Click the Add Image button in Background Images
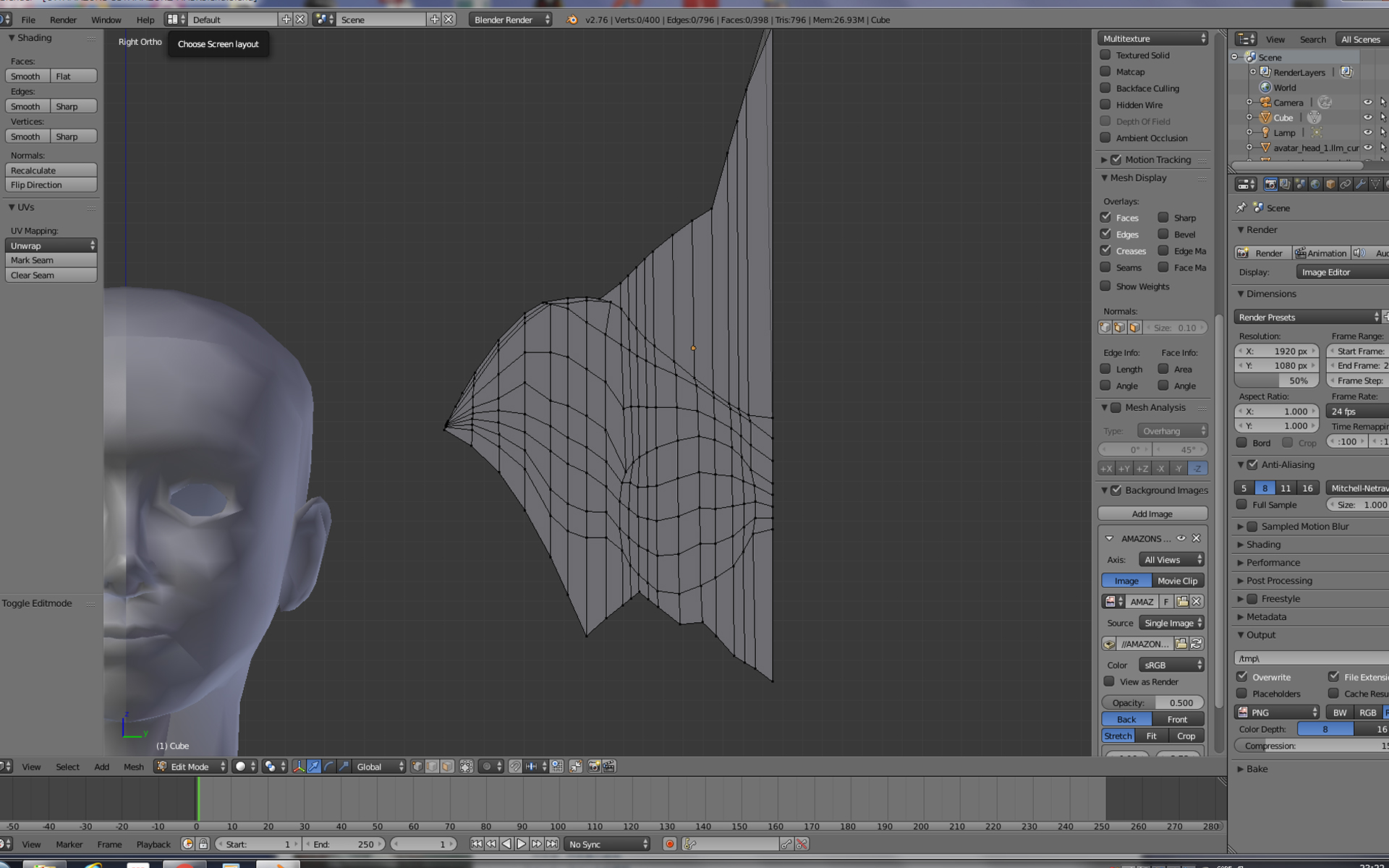Viewport: 1389px width, 868px height. (1152, 513)
